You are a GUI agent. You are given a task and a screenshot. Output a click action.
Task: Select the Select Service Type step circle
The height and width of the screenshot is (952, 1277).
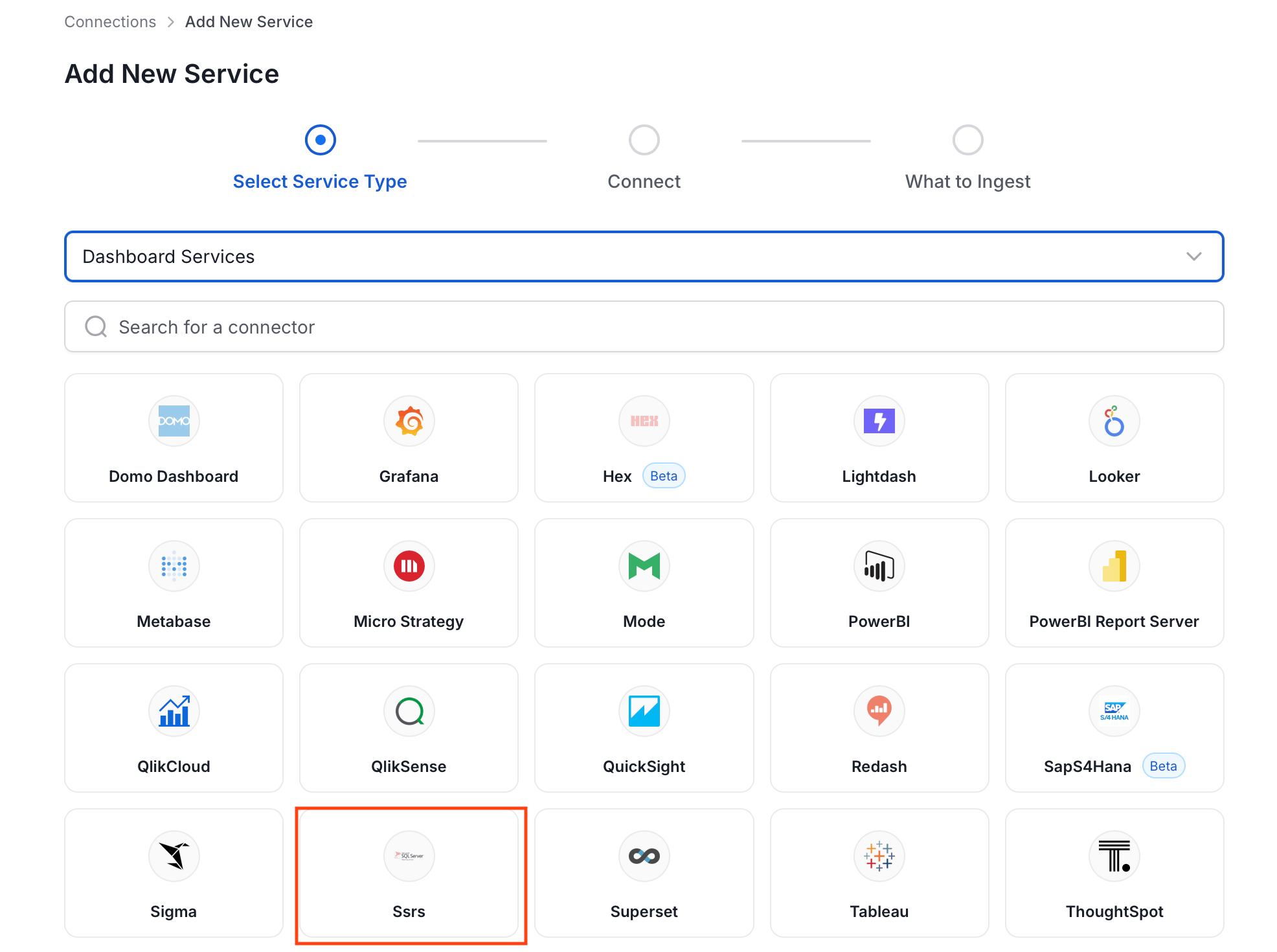click(320, 140)
